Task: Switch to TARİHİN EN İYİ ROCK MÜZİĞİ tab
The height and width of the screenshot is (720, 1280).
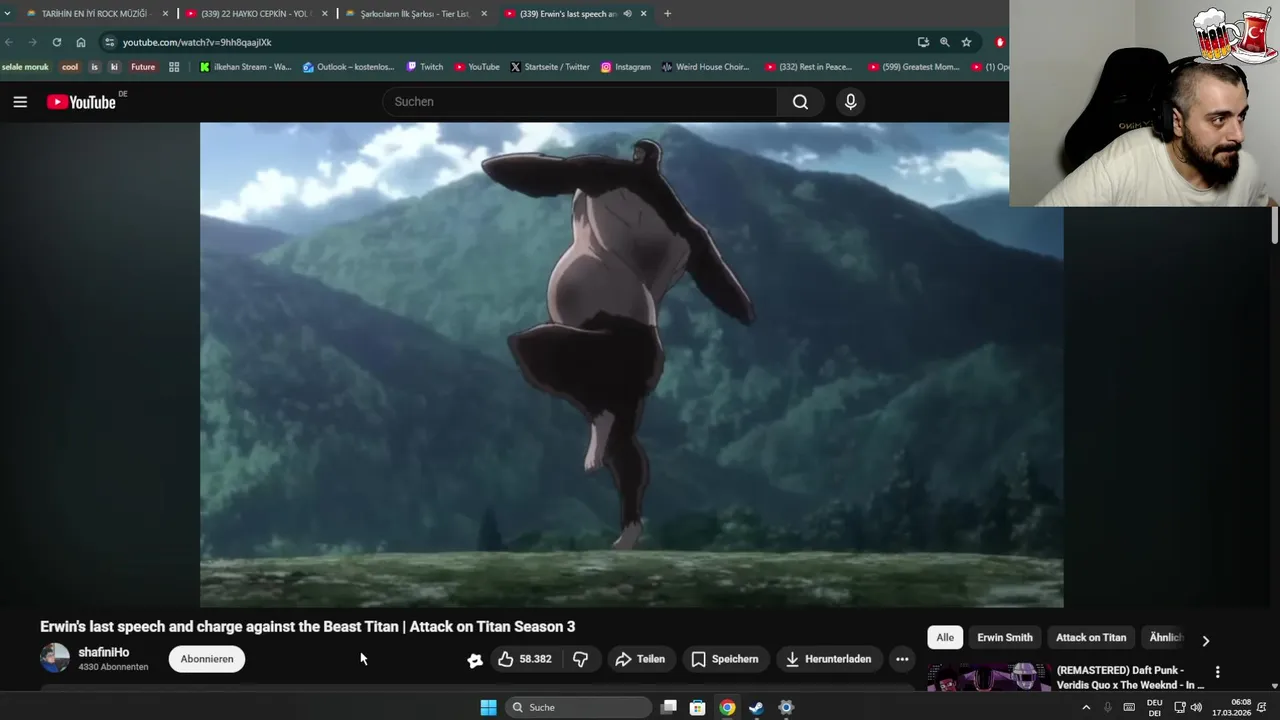Action: pyautogui.click(x=94, y=14)
